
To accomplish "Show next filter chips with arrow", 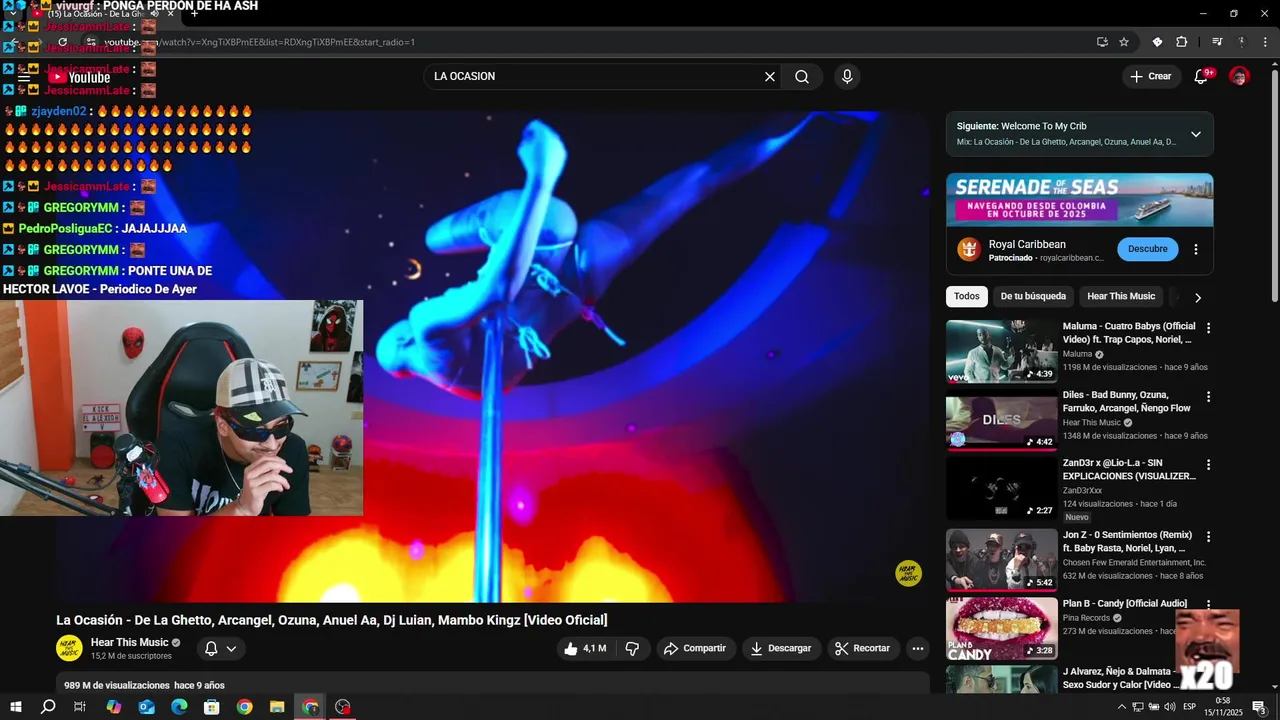I will [x=1198, y=297].
